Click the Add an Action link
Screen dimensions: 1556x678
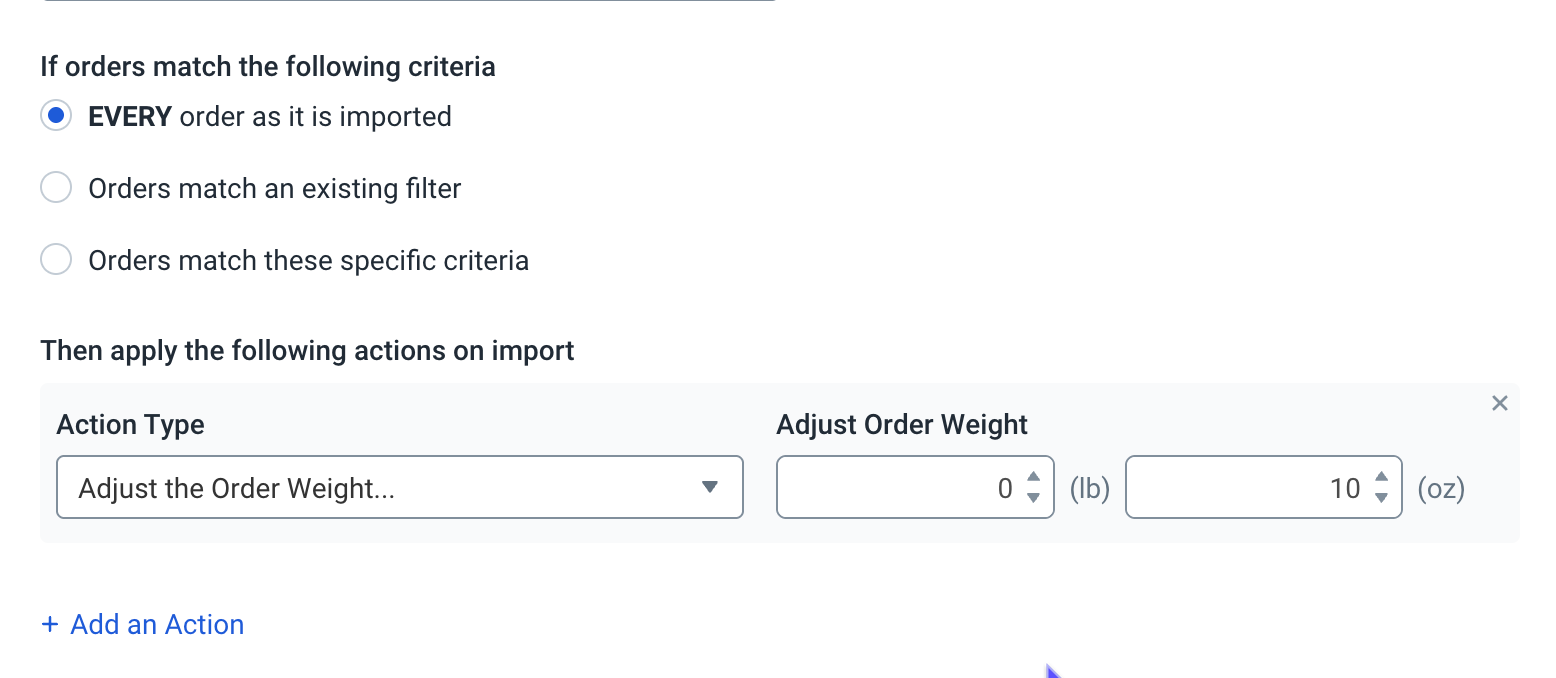pos(157,624)
